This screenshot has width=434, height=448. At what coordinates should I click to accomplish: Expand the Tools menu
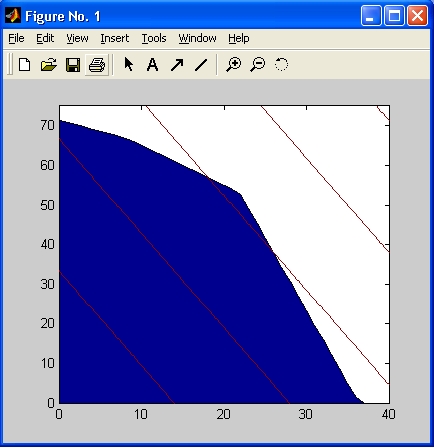pyautogui.click(x=154, y=38)
